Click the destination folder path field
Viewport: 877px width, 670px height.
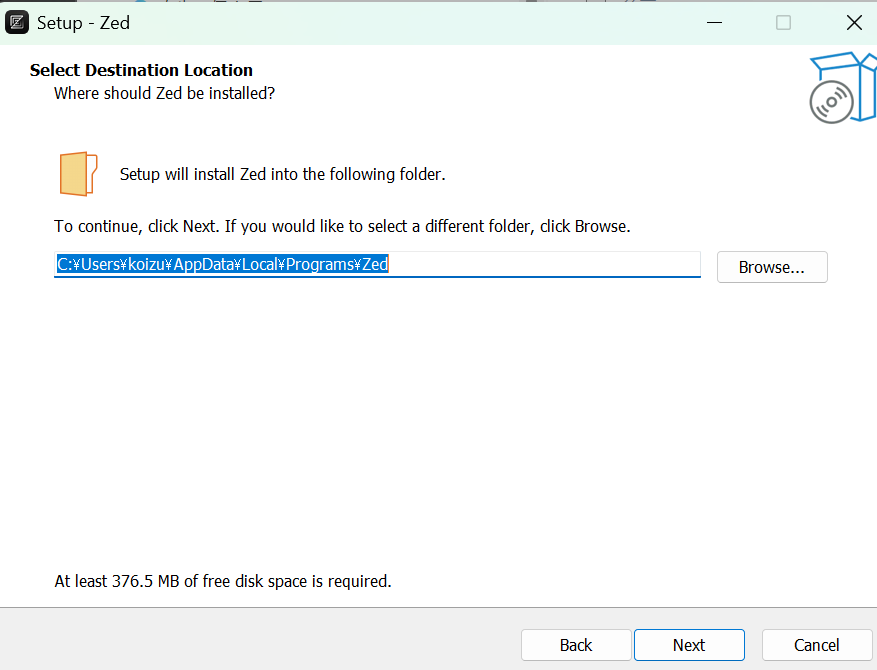pyautogui.click(x=378, y=264)
